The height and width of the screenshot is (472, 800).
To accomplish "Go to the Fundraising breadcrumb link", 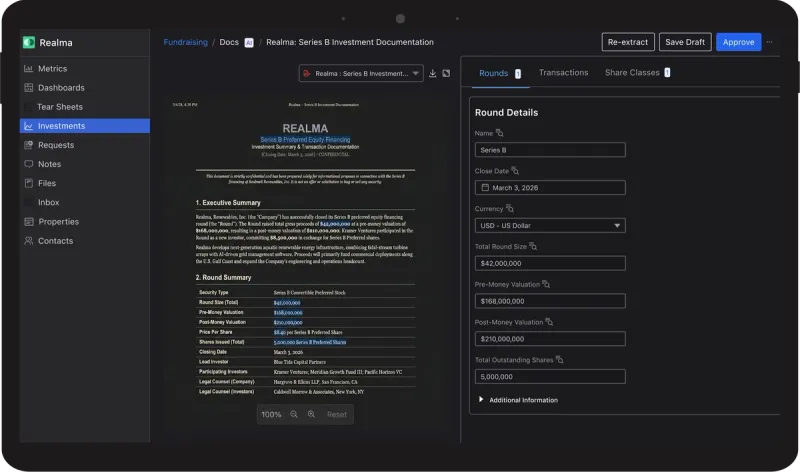I will (x=185, y=42).
